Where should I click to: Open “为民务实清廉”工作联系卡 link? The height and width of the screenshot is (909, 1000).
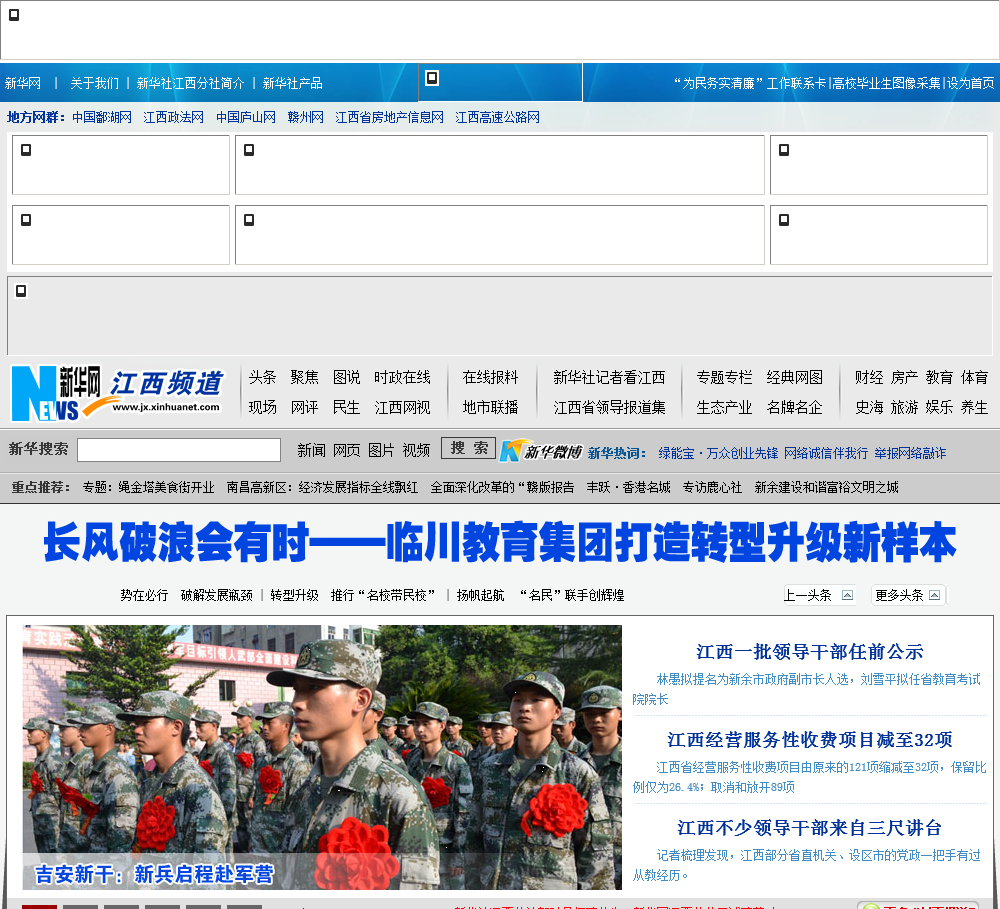pos(749,83)
